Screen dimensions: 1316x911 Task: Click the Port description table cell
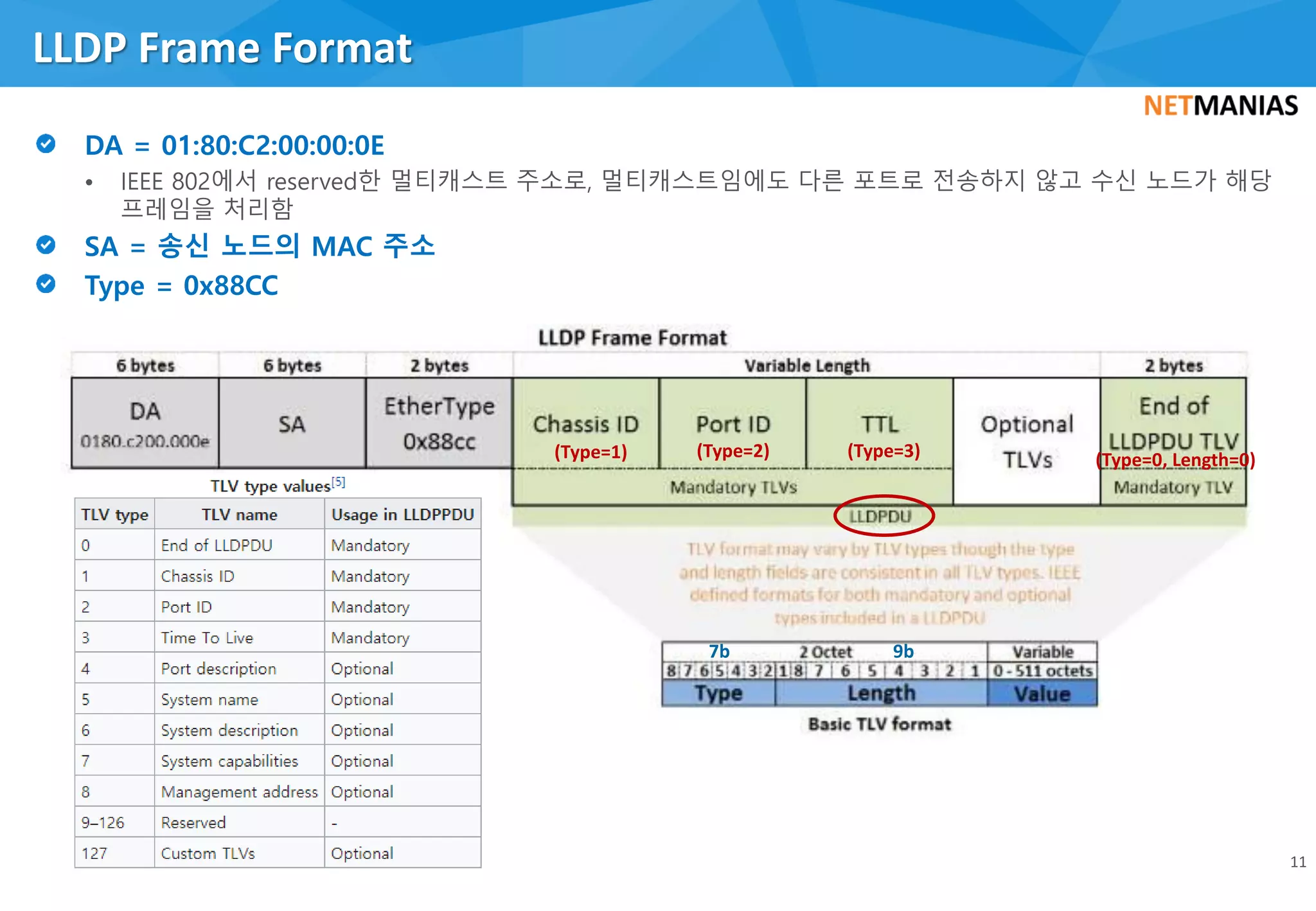[240, 669]
